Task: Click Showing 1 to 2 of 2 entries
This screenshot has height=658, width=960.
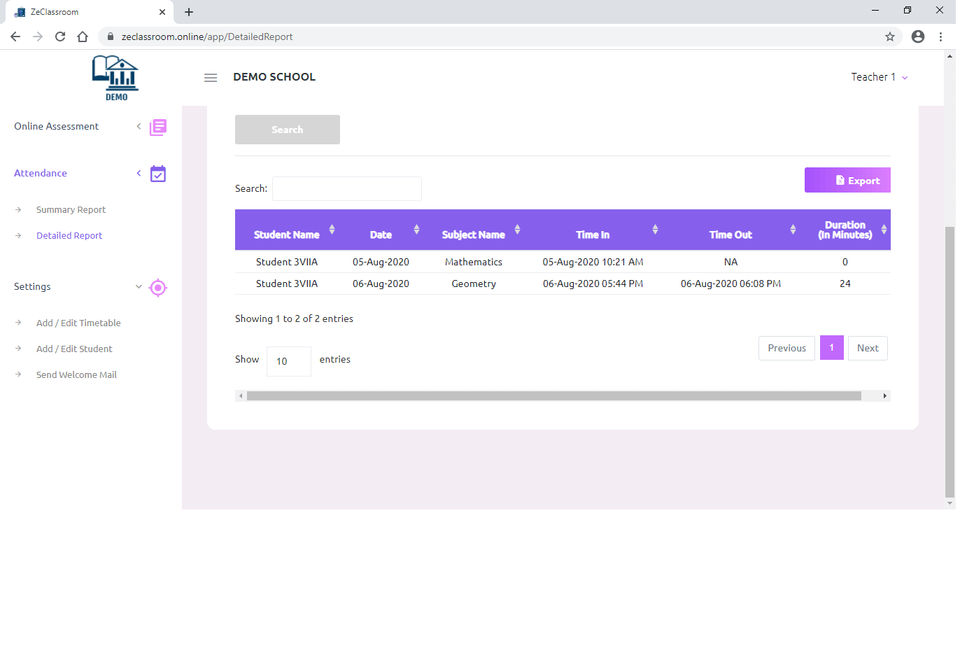Action: click(294, 319)
